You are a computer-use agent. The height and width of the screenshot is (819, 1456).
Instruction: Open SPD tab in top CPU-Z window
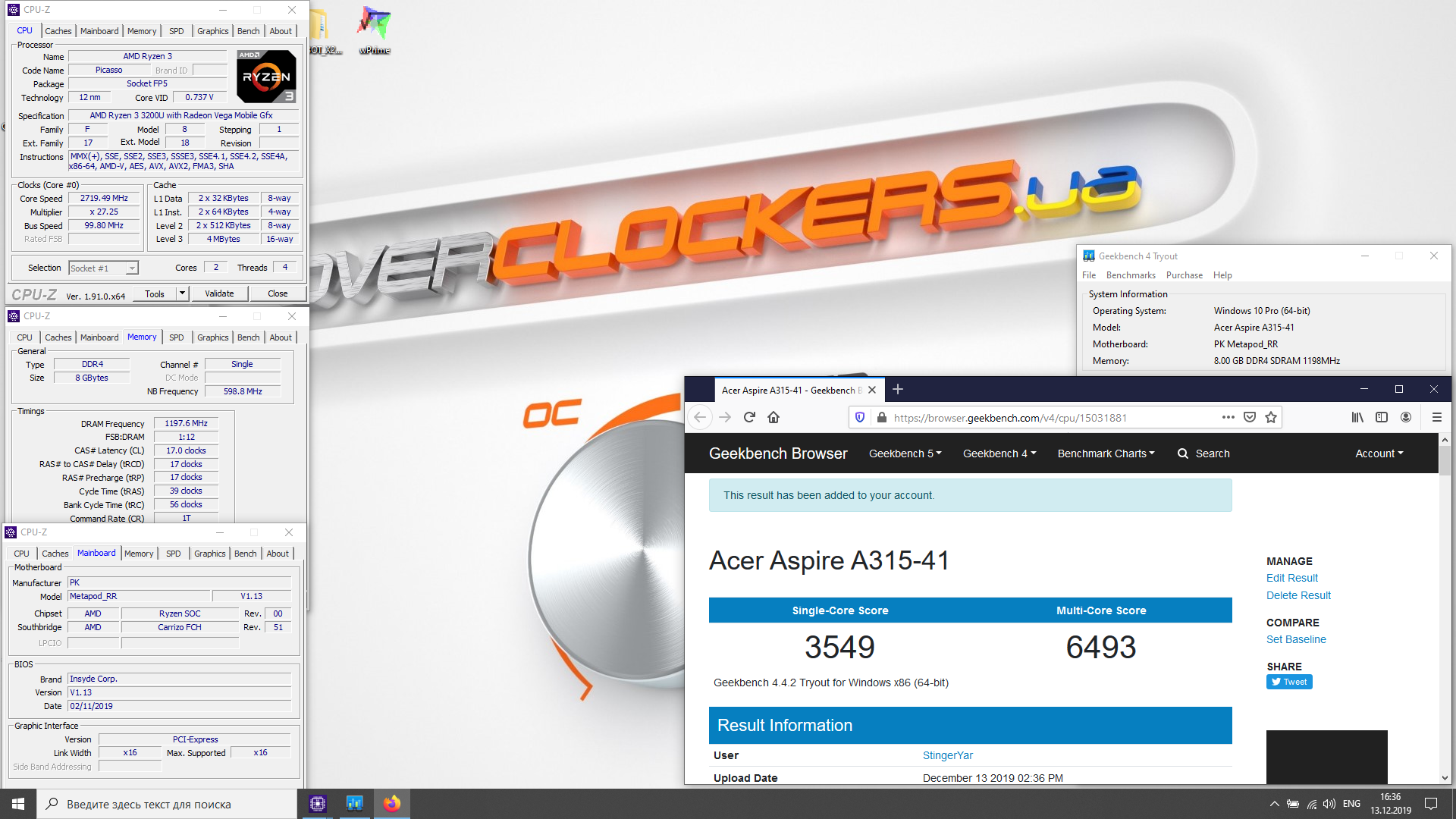(177, 31)
